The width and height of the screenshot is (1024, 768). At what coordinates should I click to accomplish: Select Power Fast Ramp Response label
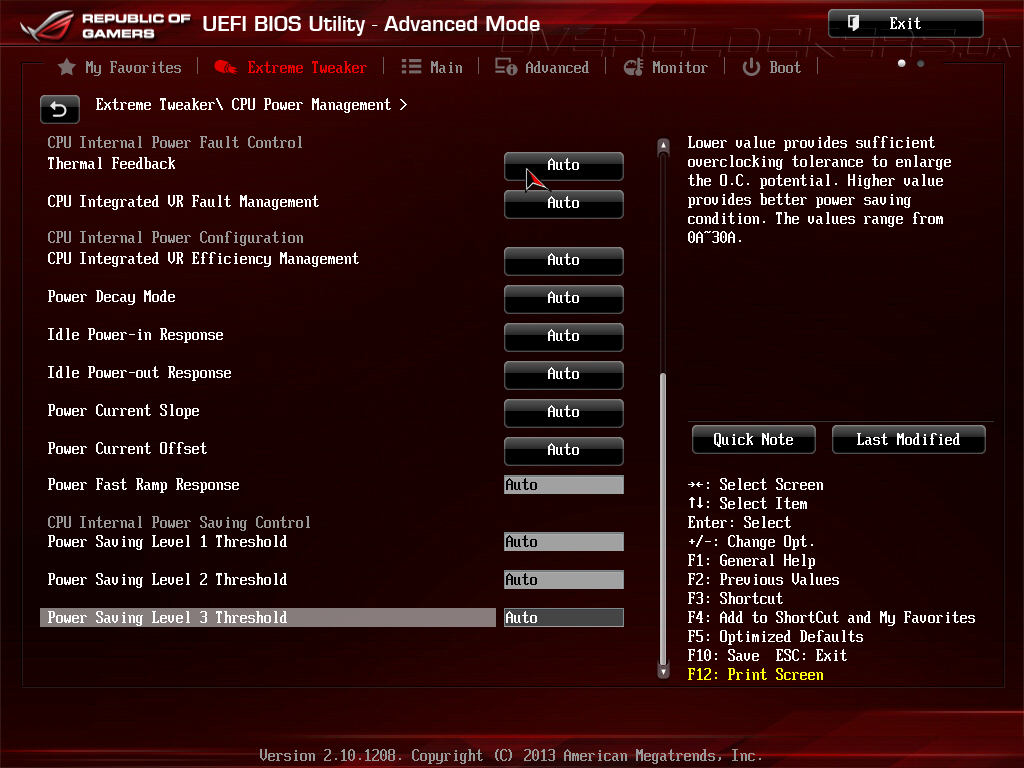tap(144, 485)
